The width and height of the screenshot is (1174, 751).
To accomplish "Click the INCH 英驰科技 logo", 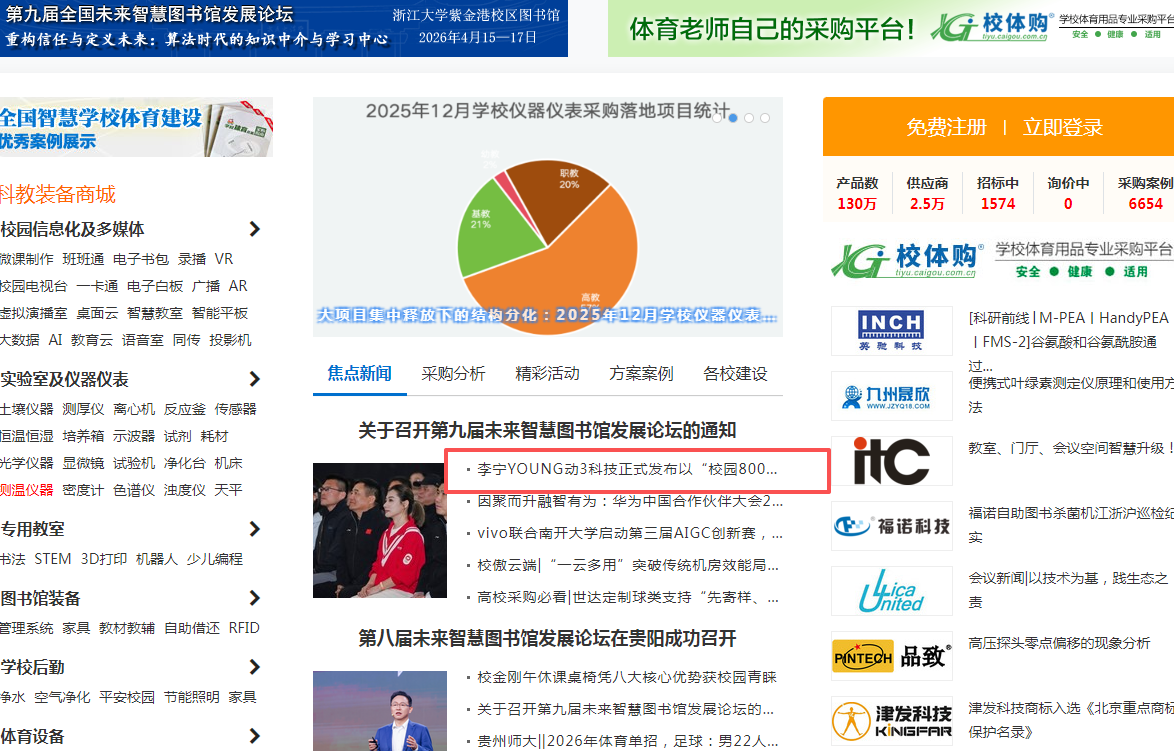I will [891, 330].
